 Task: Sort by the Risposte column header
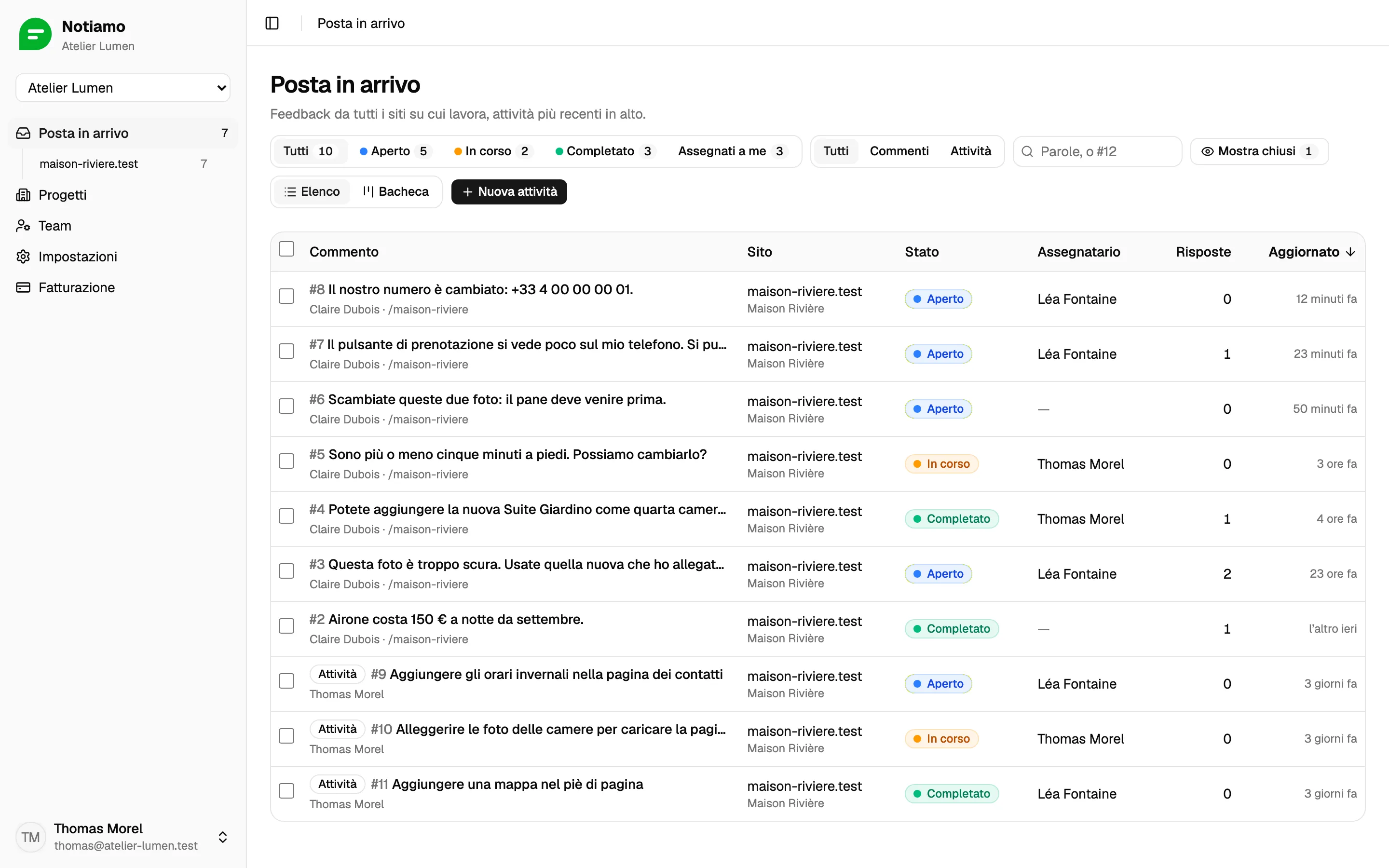[1203, 252]
